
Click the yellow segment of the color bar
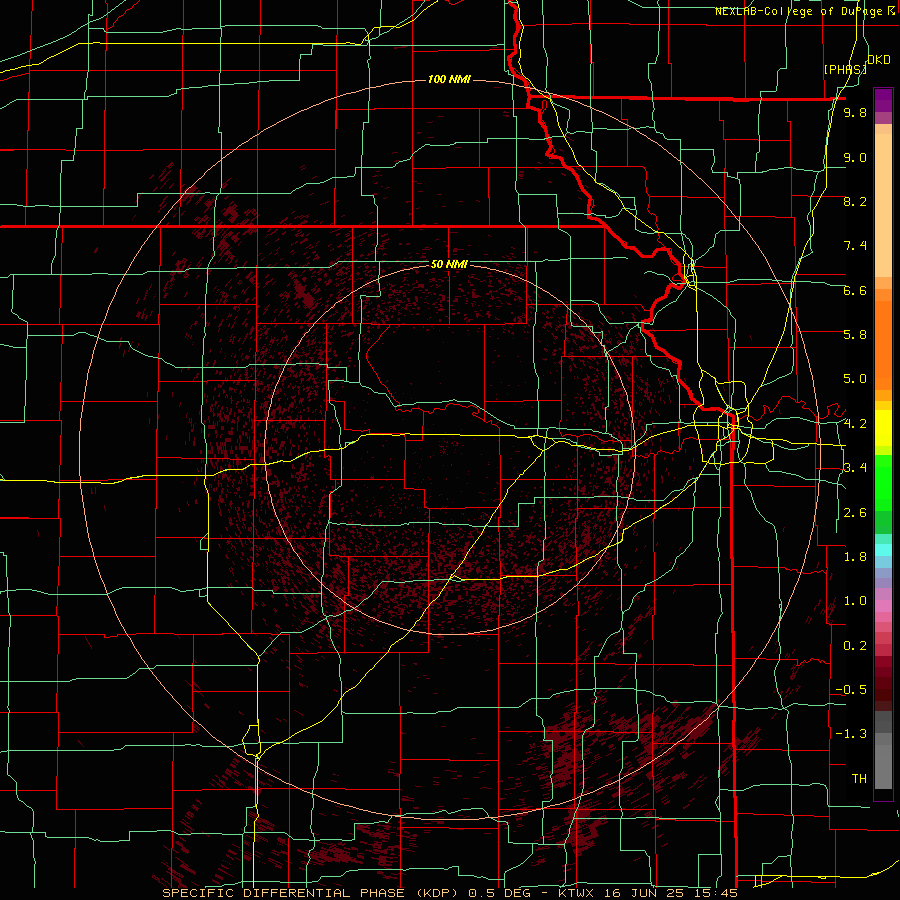pyautogui.click(x=883, y=428)
